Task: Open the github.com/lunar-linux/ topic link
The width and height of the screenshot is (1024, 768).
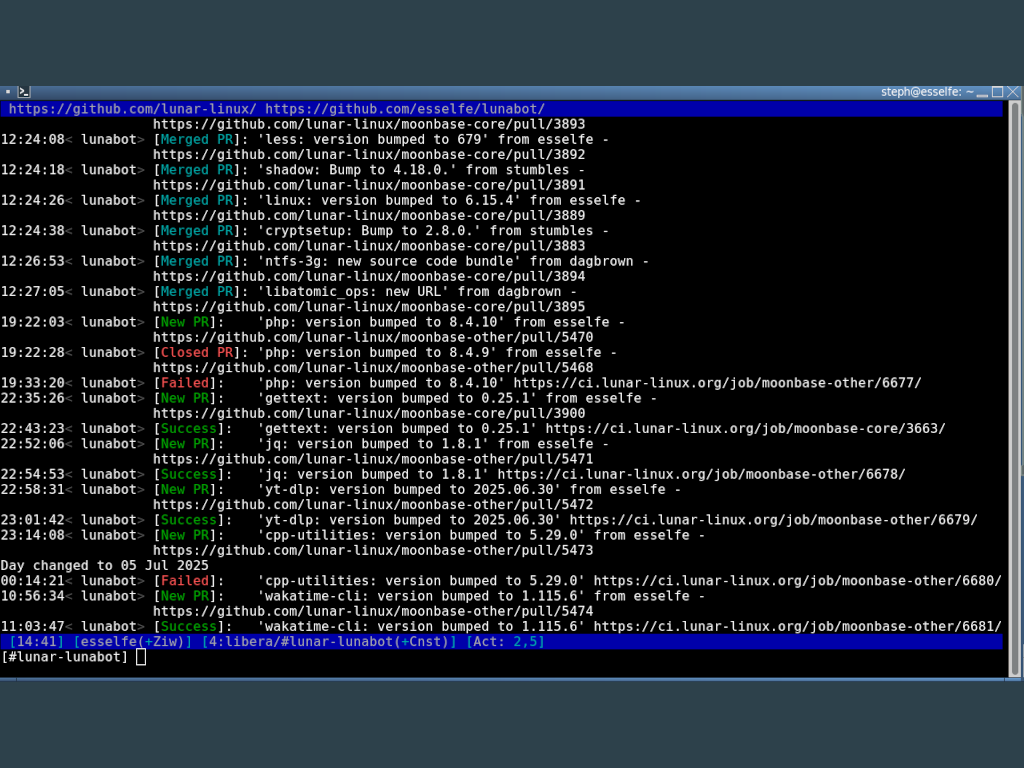Action: pyautogui.click(x=133, y=109)
